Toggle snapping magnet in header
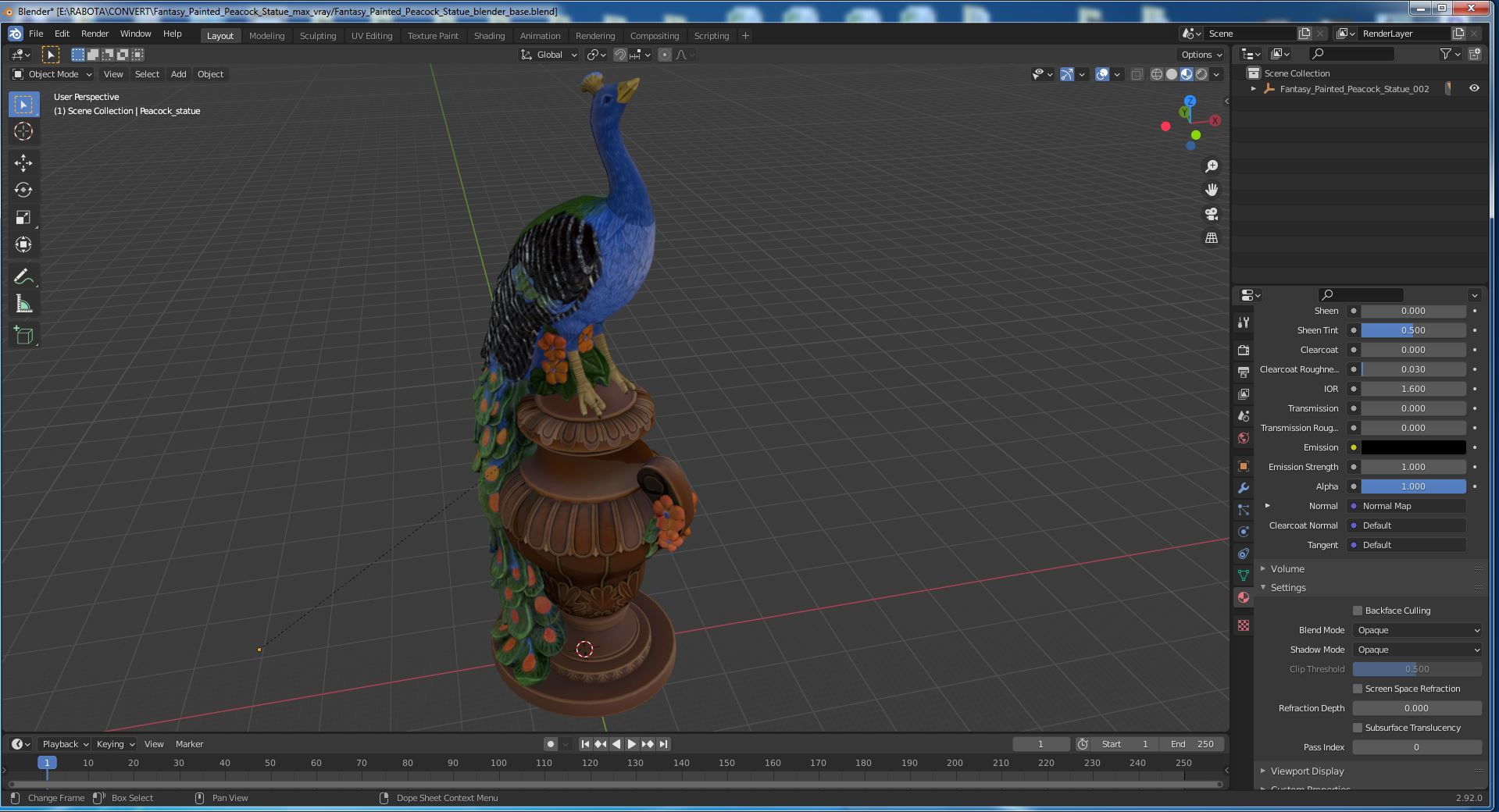The image size is (1499, 812). pos(619,55)
